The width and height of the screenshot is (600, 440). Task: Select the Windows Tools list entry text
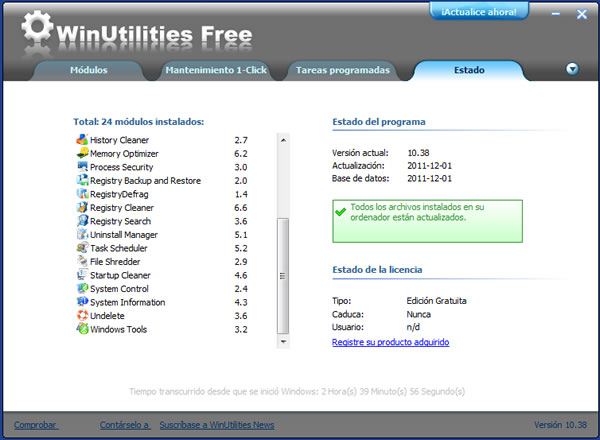pos(118,329)
